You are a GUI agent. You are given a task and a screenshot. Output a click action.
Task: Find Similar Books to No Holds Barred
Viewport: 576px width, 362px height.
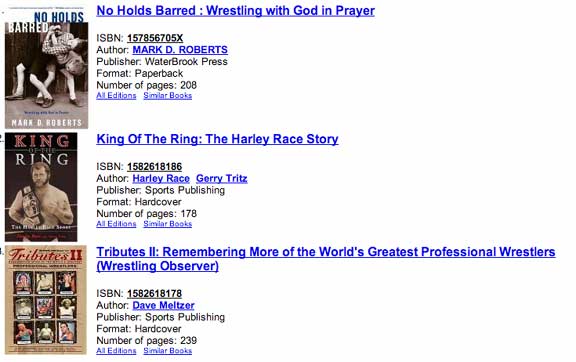[168, 96]
